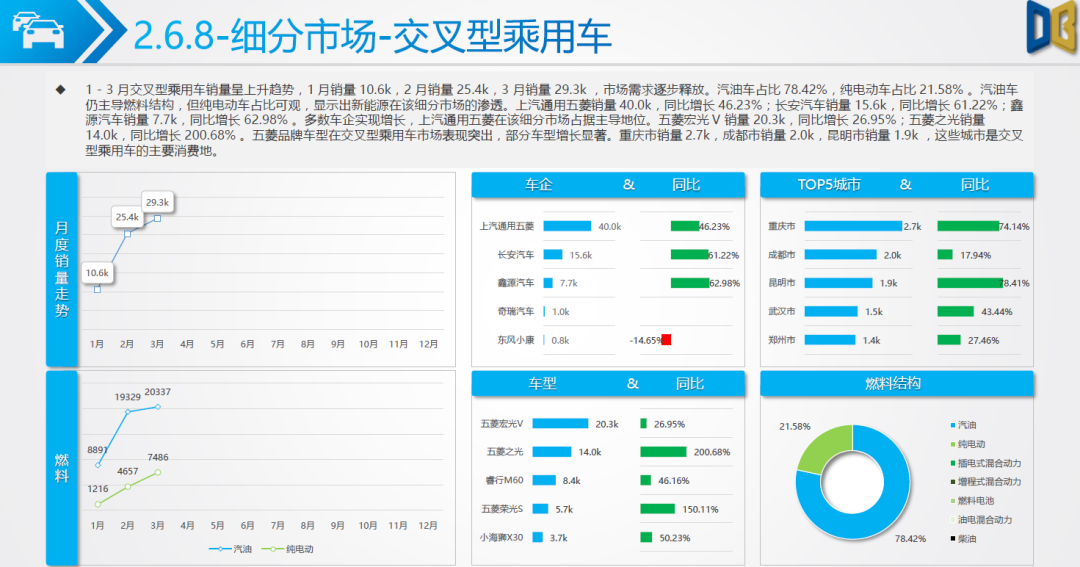The image size is (1080, 567).
Task: Click the 奇瑞汽车 label
Action: (516, 311)
